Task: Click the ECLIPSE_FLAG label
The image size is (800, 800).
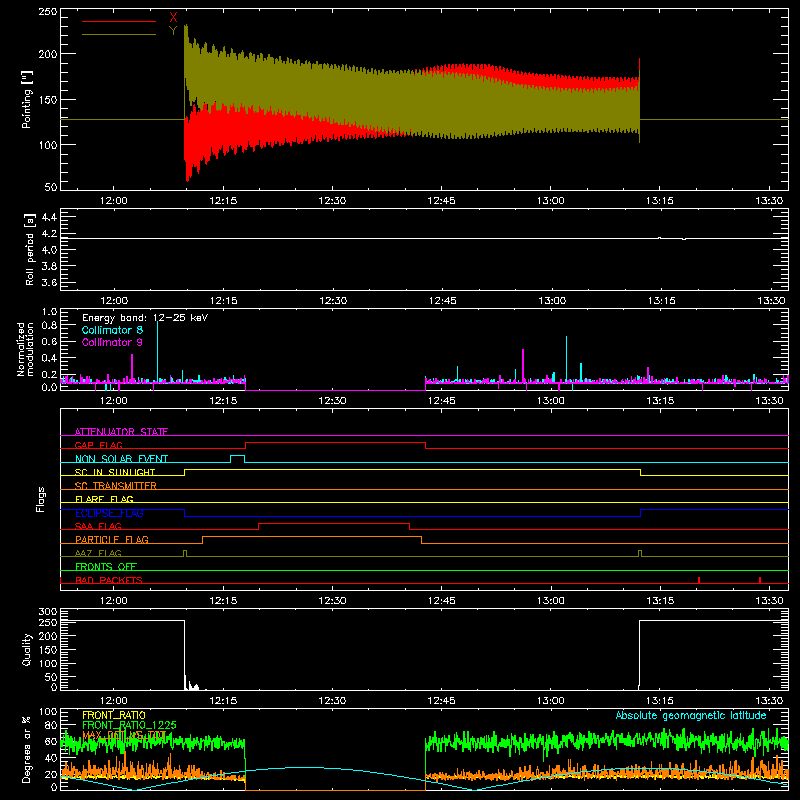Action: [109, 513]
